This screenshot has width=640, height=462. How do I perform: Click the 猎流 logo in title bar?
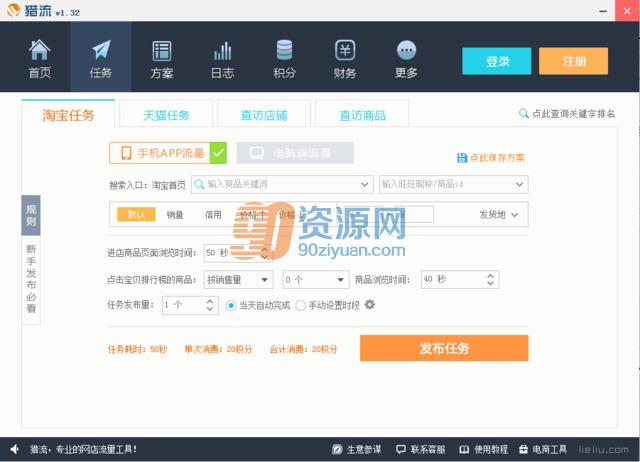coord(13,10)
